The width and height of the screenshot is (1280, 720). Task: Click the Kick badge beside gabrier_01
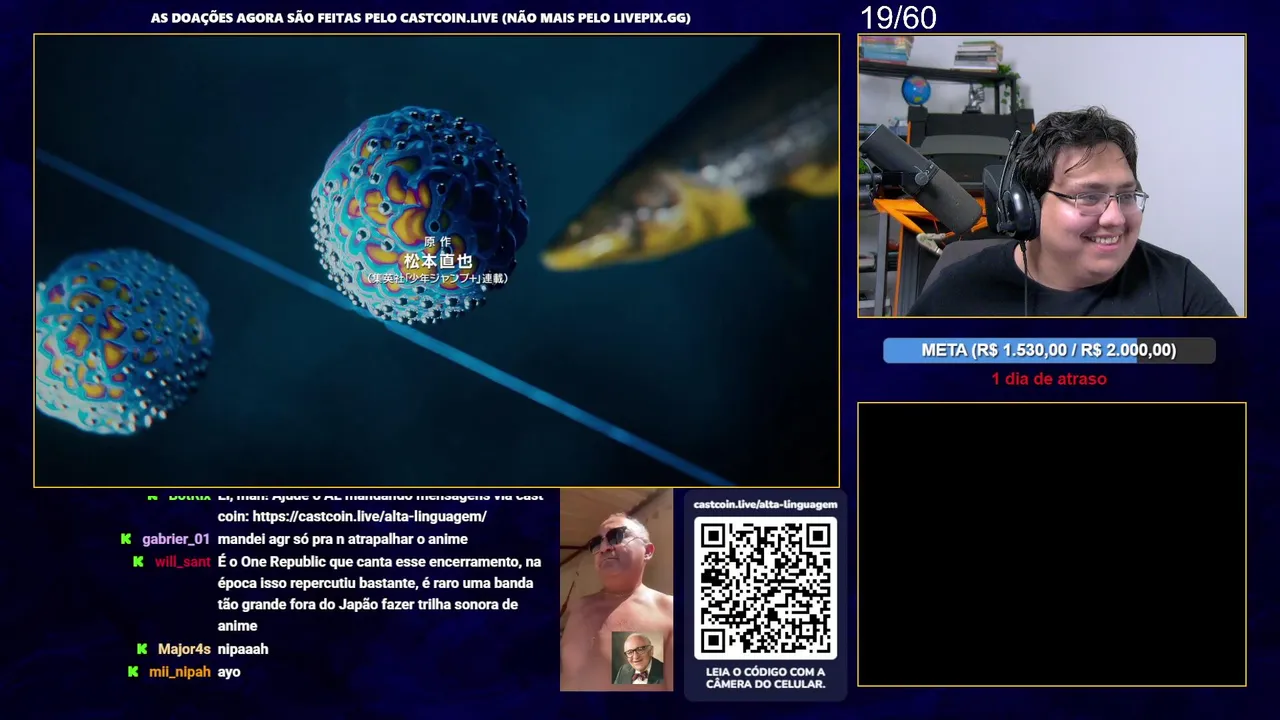126,539
